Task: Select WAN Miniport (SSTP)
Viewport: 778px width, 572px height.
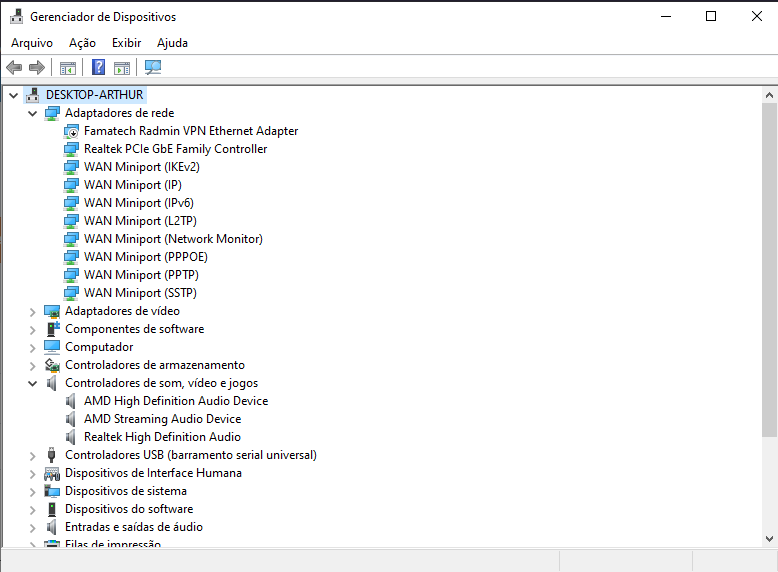Action: (x=140, y=293)
